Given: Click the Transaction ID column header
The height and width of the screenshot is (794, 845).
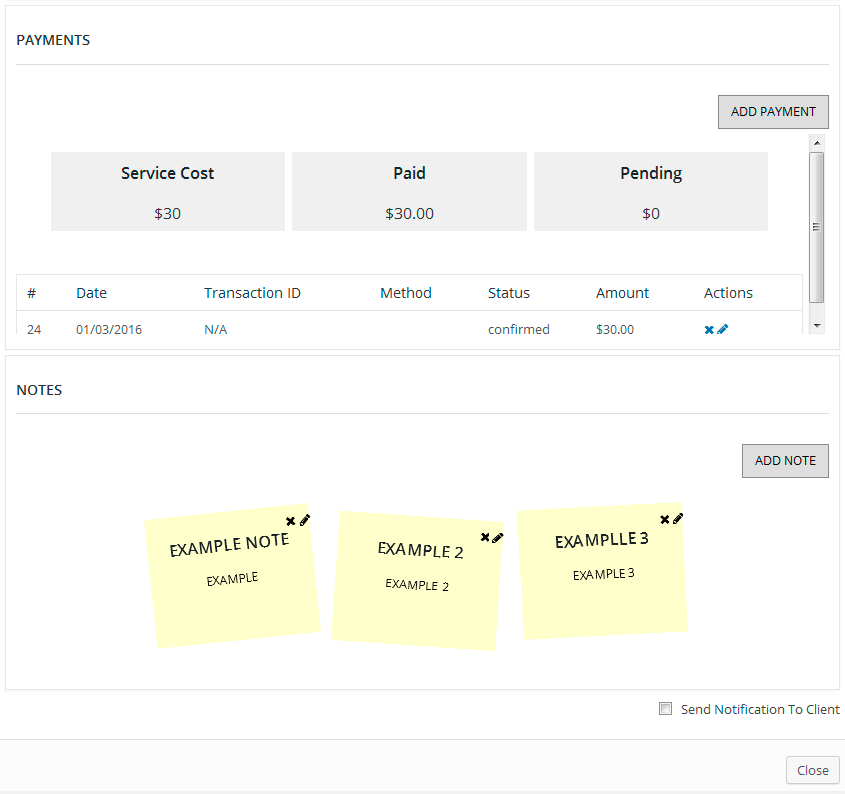Looking at the screenshot, I should click(x=252, y=293).
